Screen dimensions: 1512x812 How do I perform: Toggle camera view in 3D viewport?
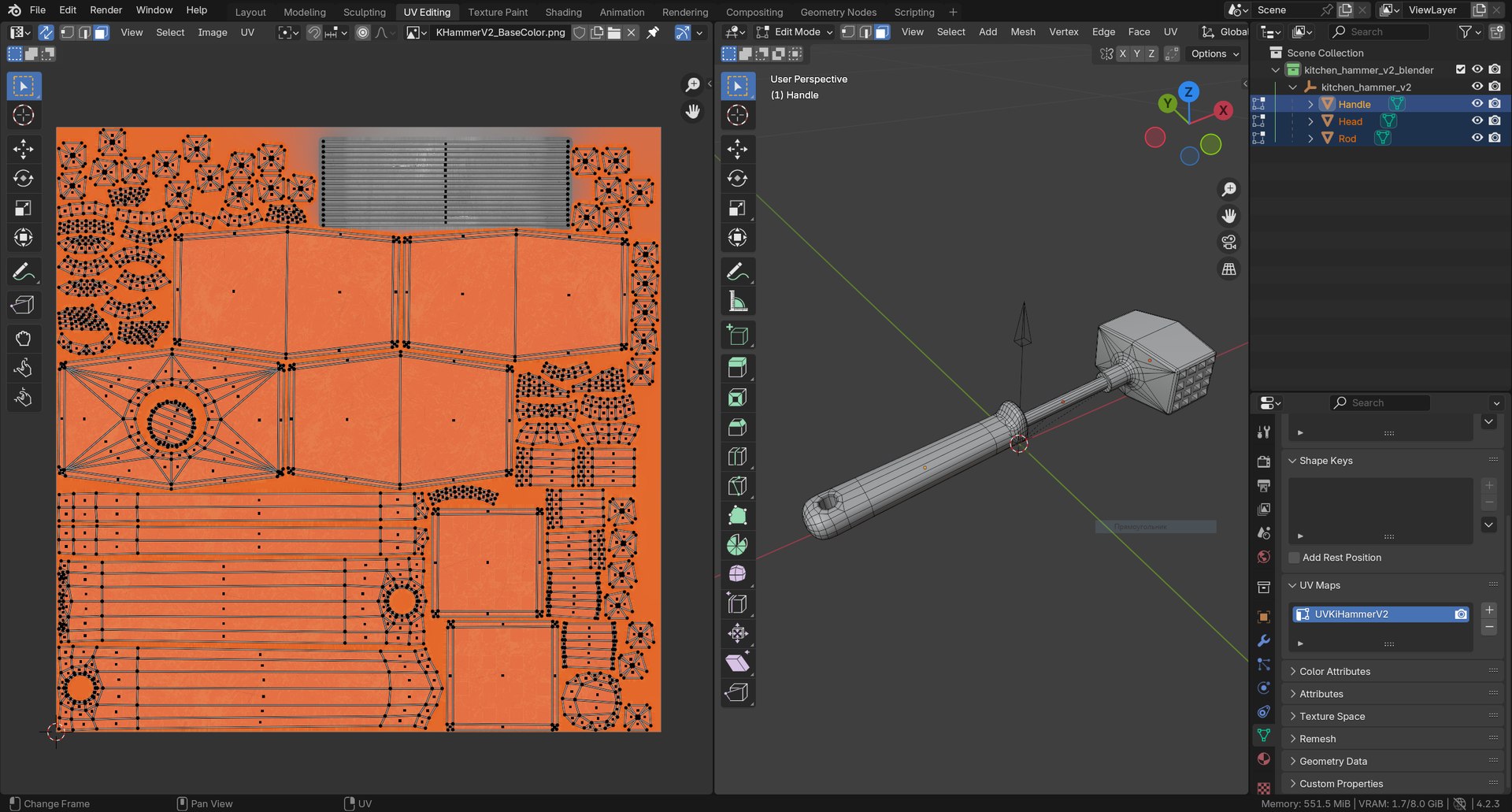point(1228,243)
